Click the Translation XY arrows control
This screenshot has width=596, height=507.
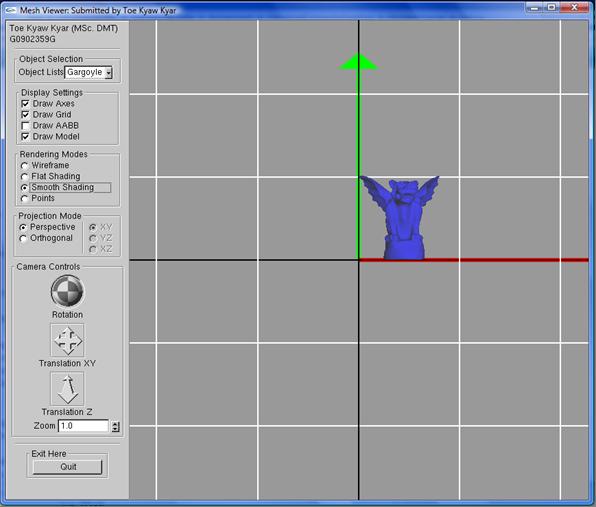click(67, 340)
